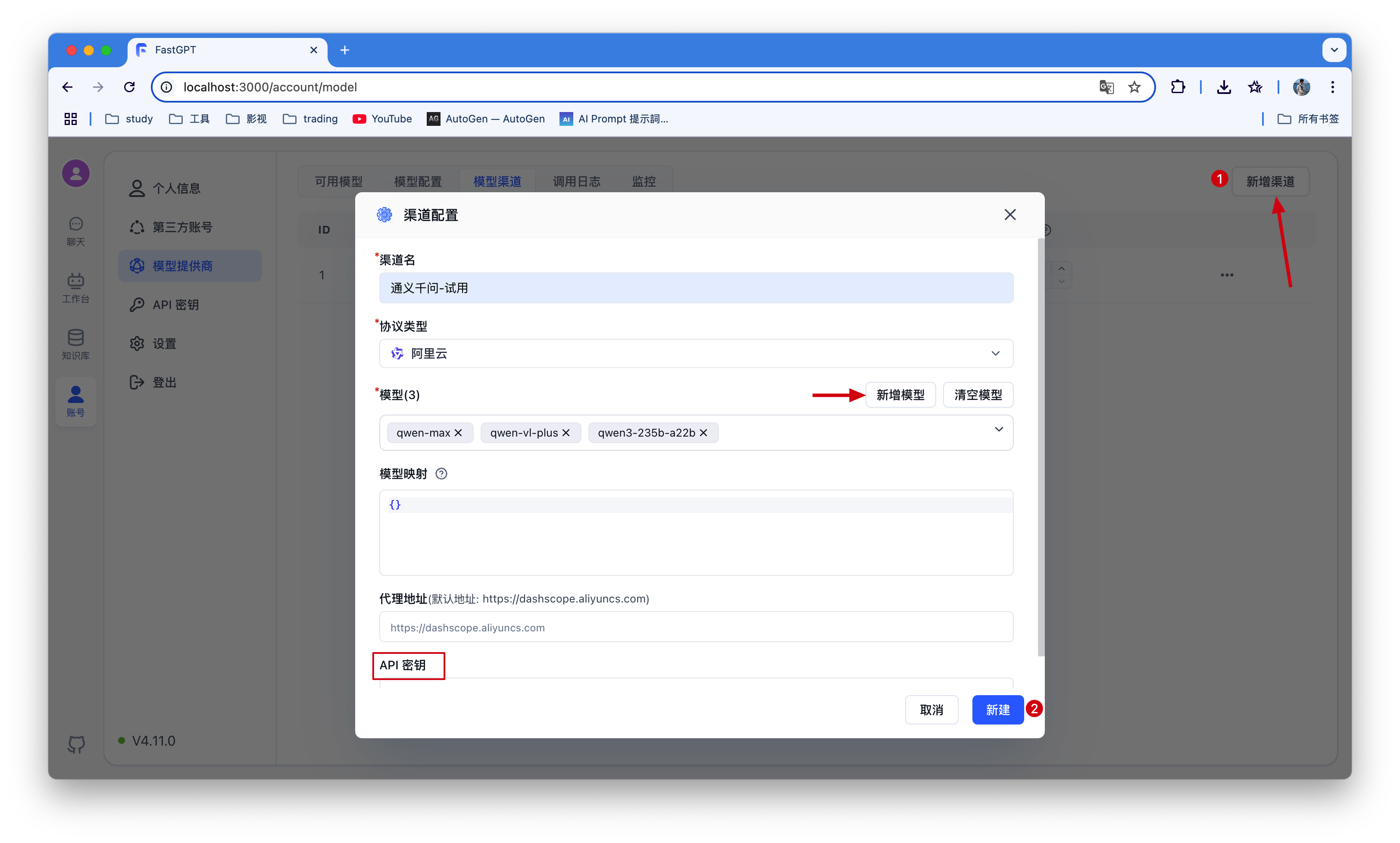Open the Chrome three-dot menu
1400x843 pixels.
[1332, 87]
